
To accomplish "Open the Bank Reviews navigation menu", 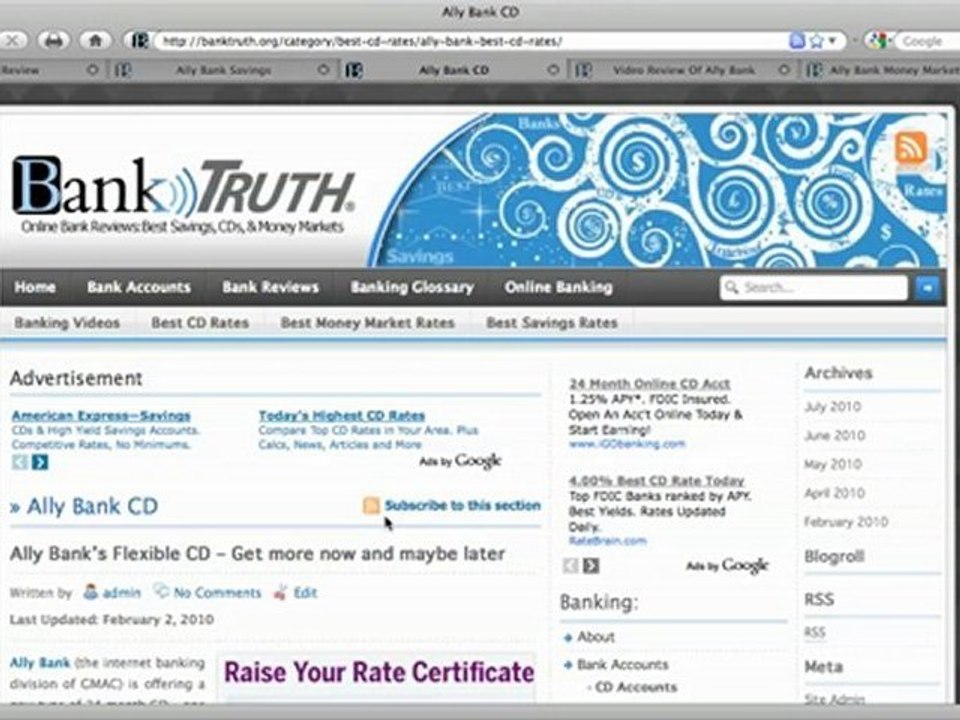I will pyautogui.click(x=270, y=287).
